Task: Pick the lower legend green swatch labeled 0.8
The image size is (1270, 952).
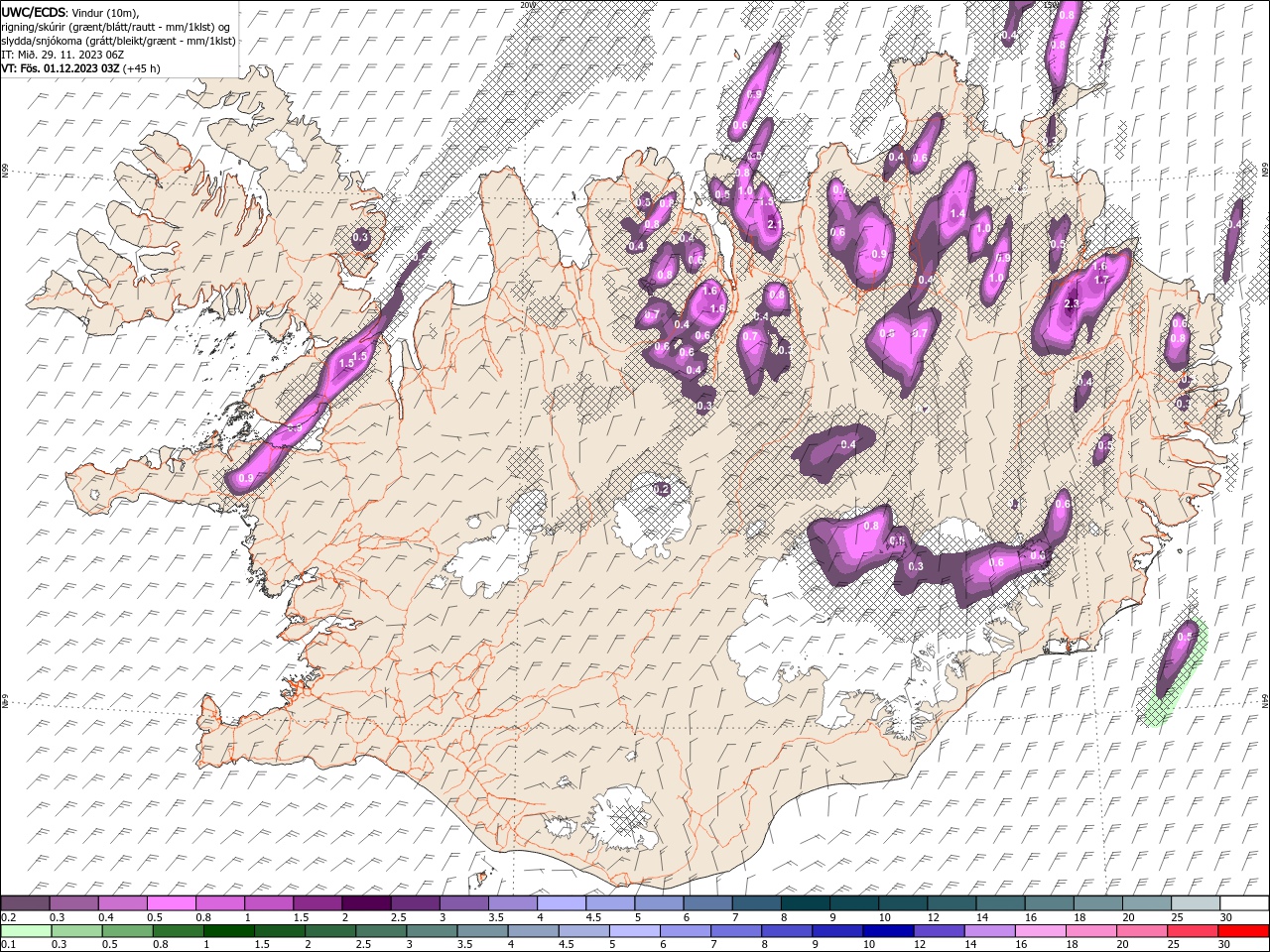Action: point(178,931)
